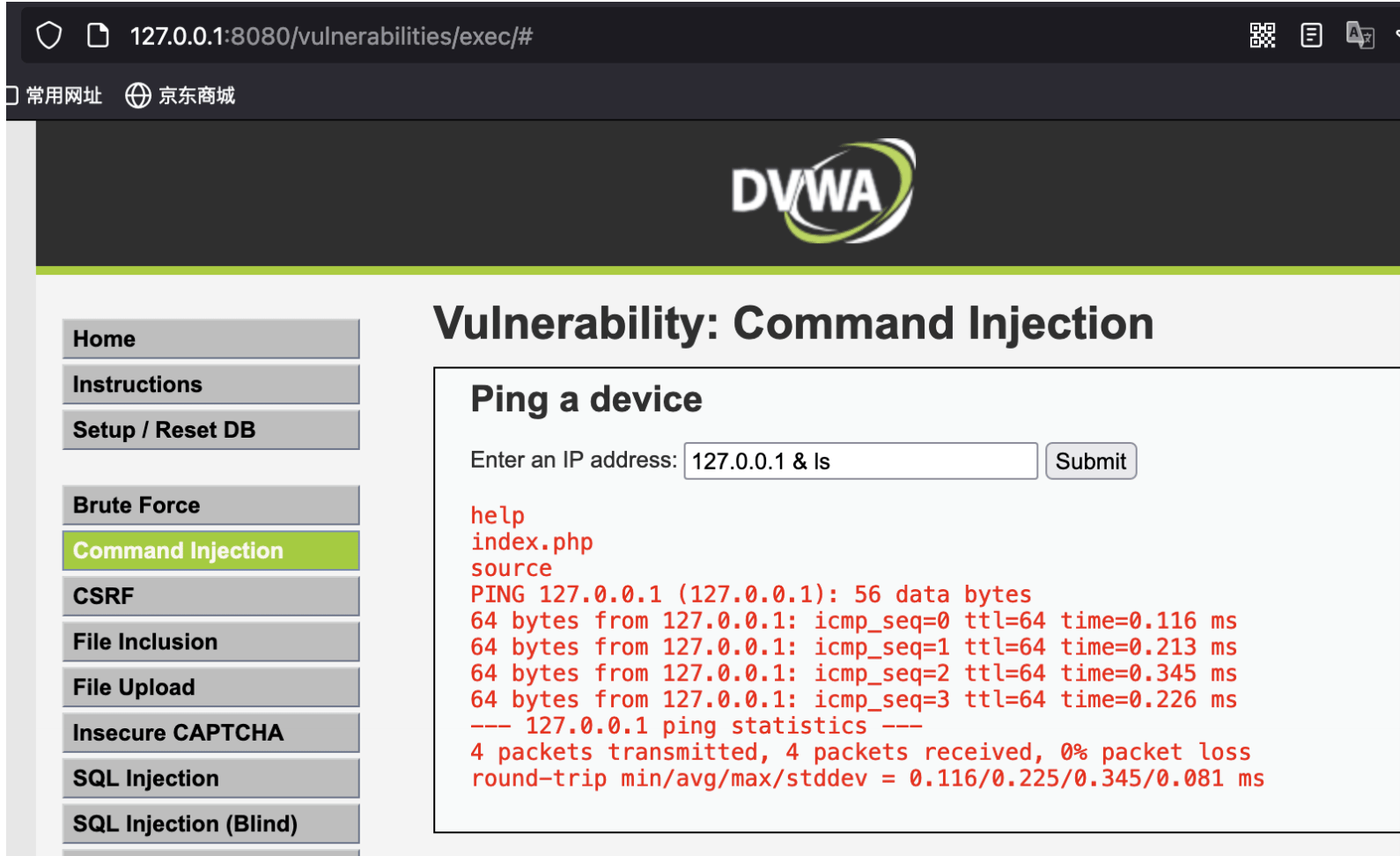Click the IP address input field
Screen dimensions: 1400x856
click(x=860, y=461)
